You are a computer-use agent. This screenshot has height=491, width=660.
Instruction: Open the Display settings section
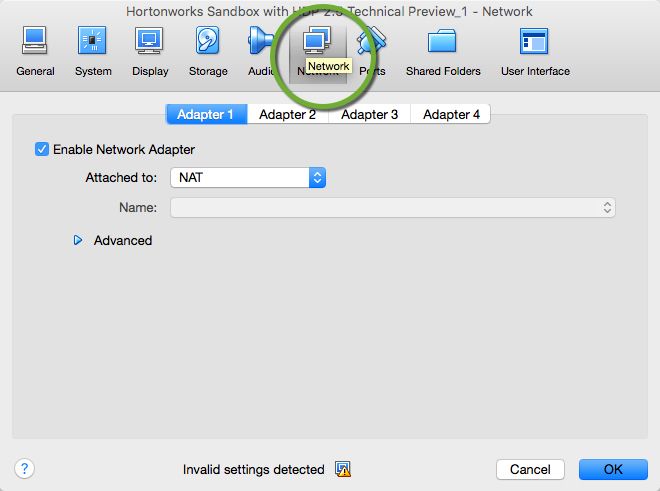(150, 51)
